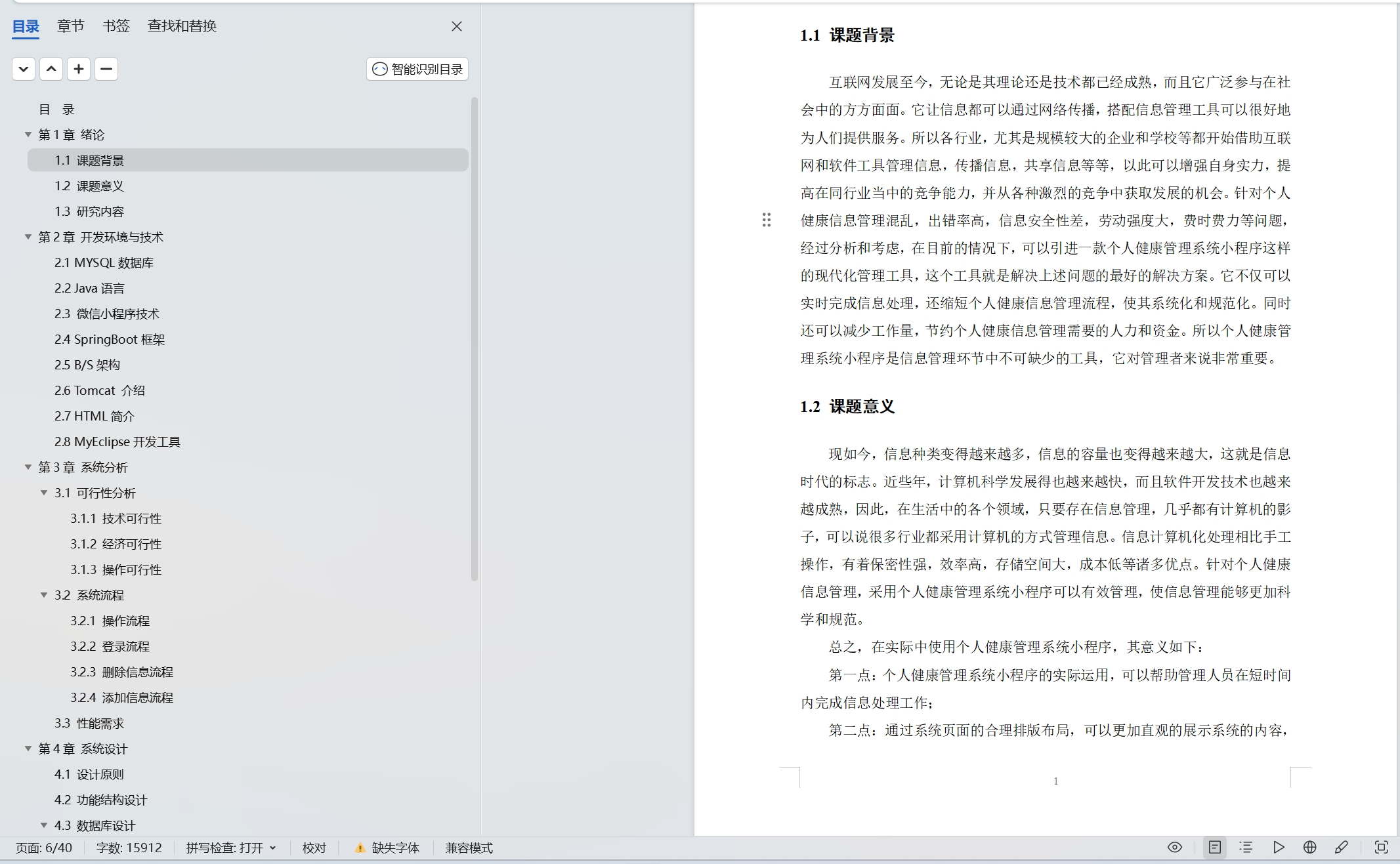Open web layout globe icon
This screenshot has height=864, width=1400.
click(x=1310, y=847)
